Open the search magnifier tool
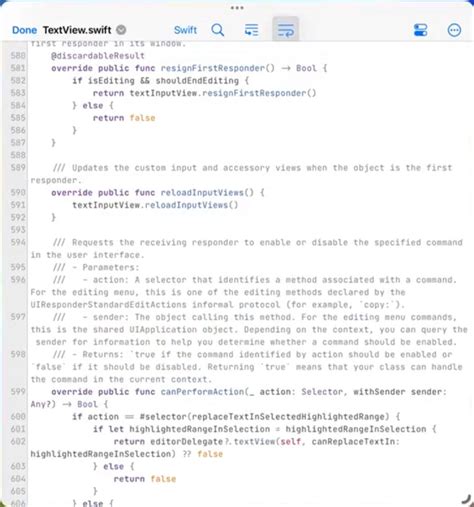The height and width of the screenshot is (507, 474). pyautogui.click(x=218, y=30)
